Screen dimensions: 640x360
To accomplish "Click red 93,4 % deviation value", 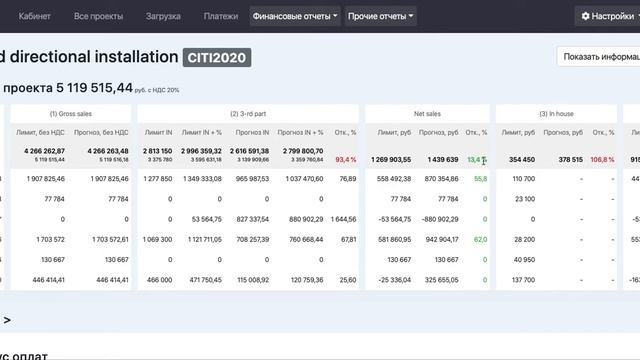I will 346,160.
